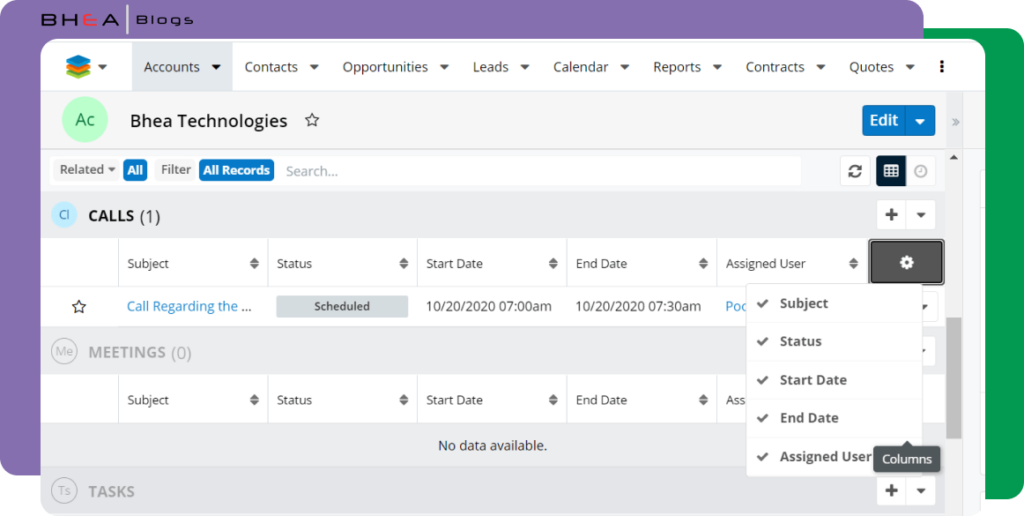
Task: Open the Call Regarding the ... link
Action: pyautogui.click(x=189, y=306)
